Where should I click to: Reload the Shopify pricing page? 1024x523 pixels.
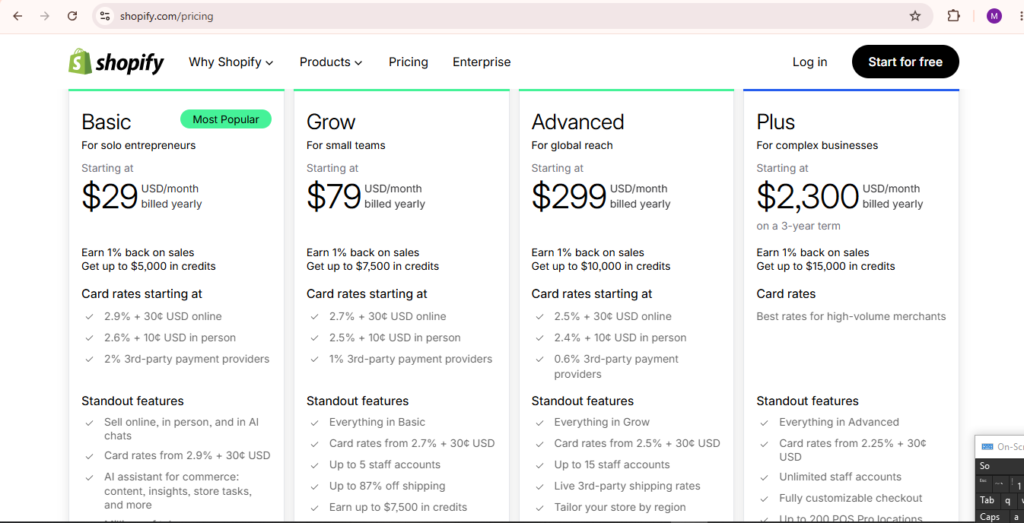coord(72,16)
